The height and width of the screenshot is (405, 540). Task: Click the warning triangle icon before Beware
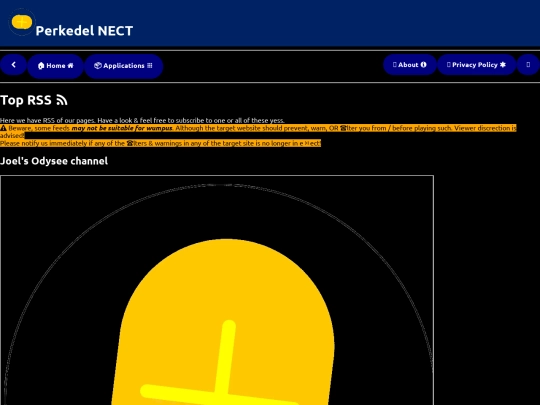(x=3, y=128)
